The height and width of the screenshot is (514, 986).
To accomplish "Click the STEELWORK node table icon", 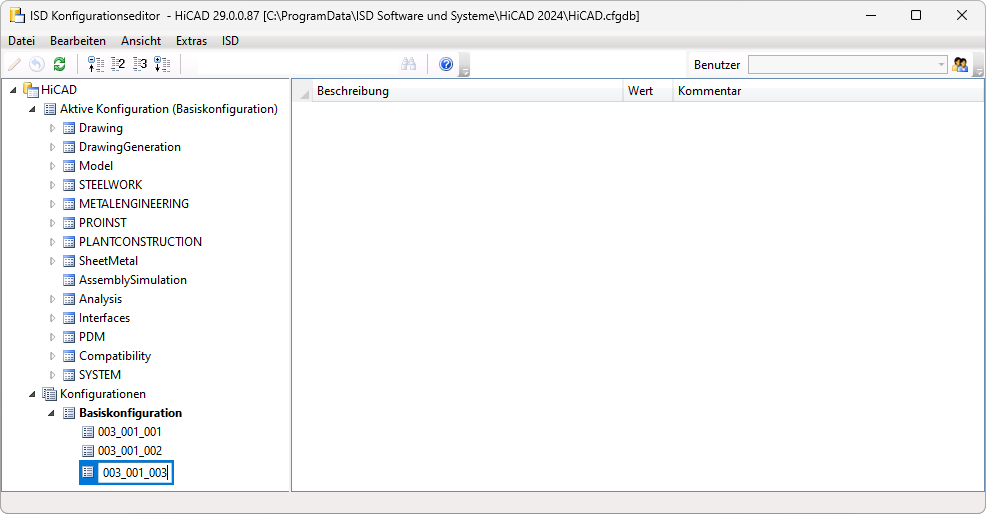I will pyautogui.click(x=69, y=185).
